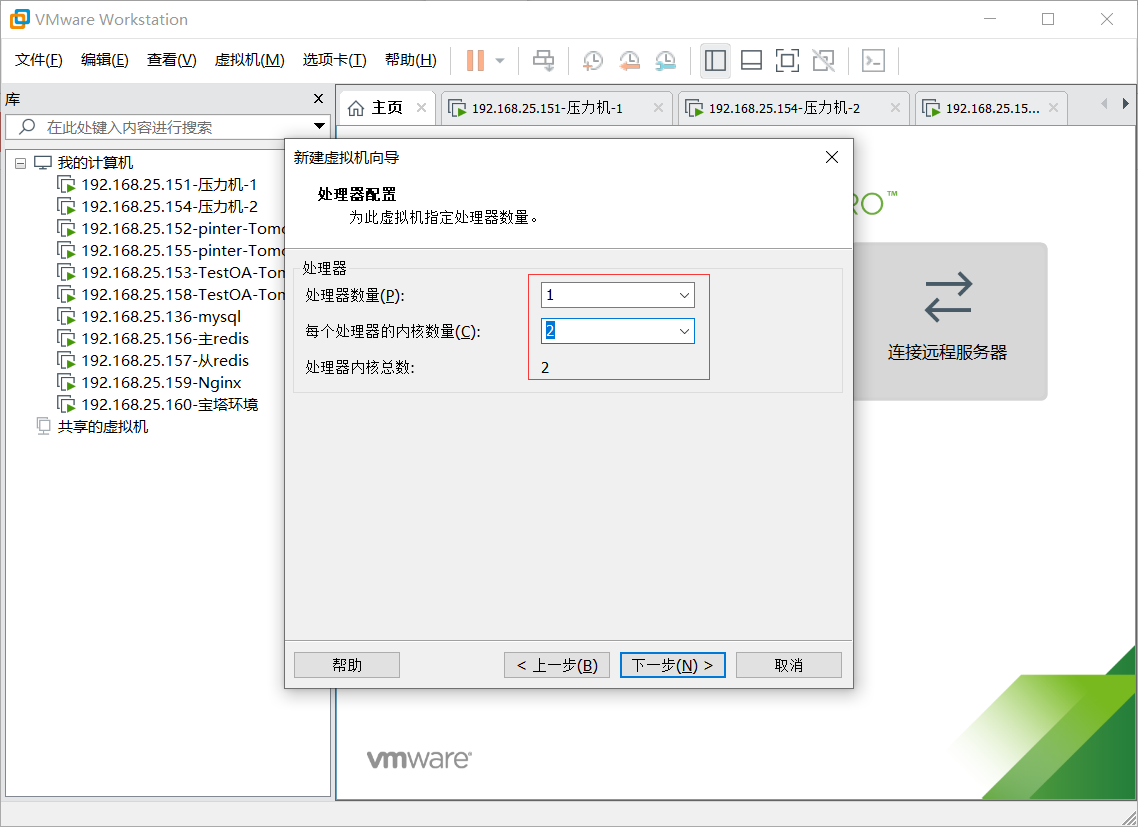Select VM 192.168.25.151-压力机-1 in library

tap(168, 185)
